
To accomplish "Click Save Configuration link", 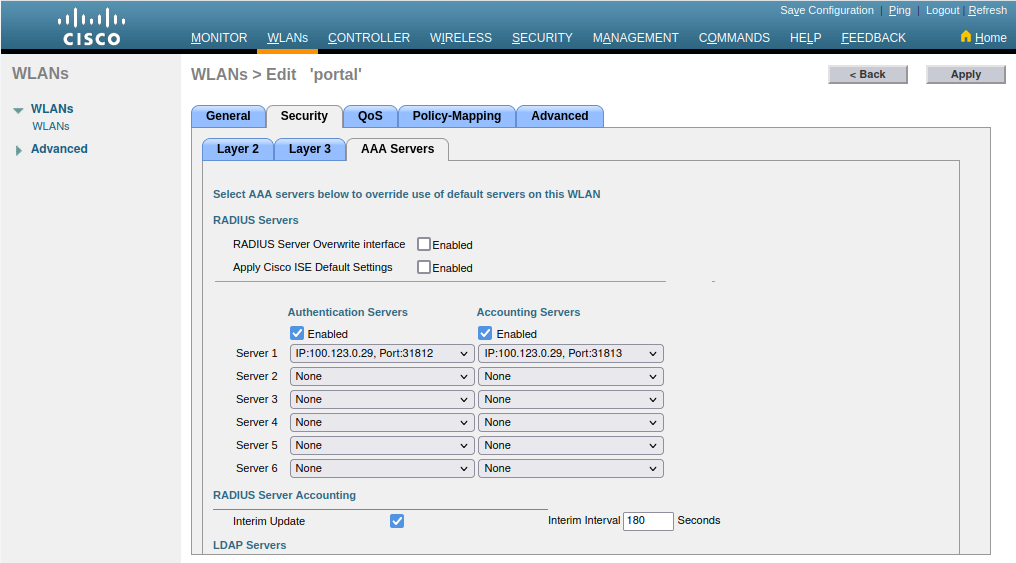I will point(826,10).
